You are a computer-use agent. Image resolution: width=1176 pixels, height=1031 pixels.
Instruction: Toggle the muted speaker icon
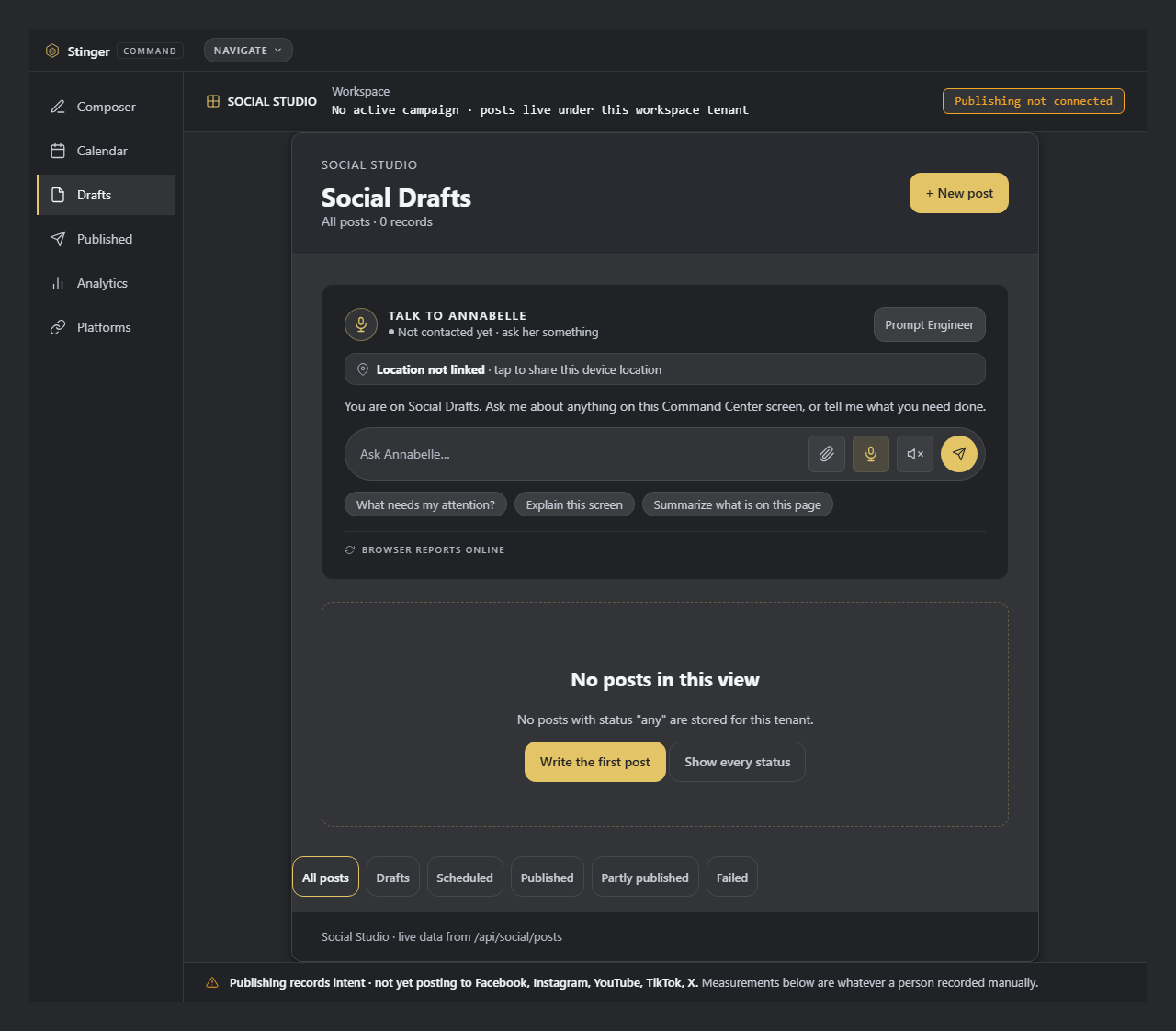(x=915, y=454)
